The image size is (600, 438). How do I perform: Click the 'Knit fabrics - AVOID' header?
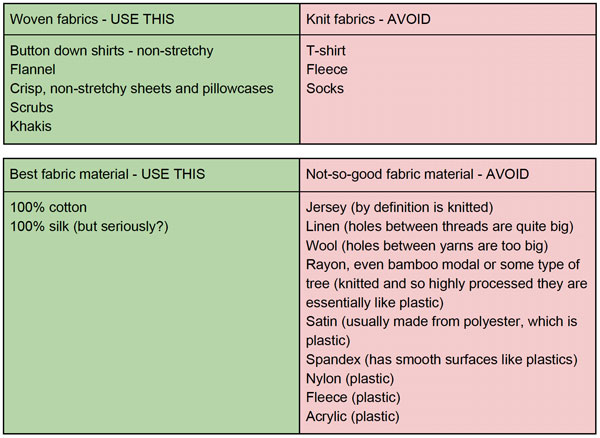click(x=368, y=19)
